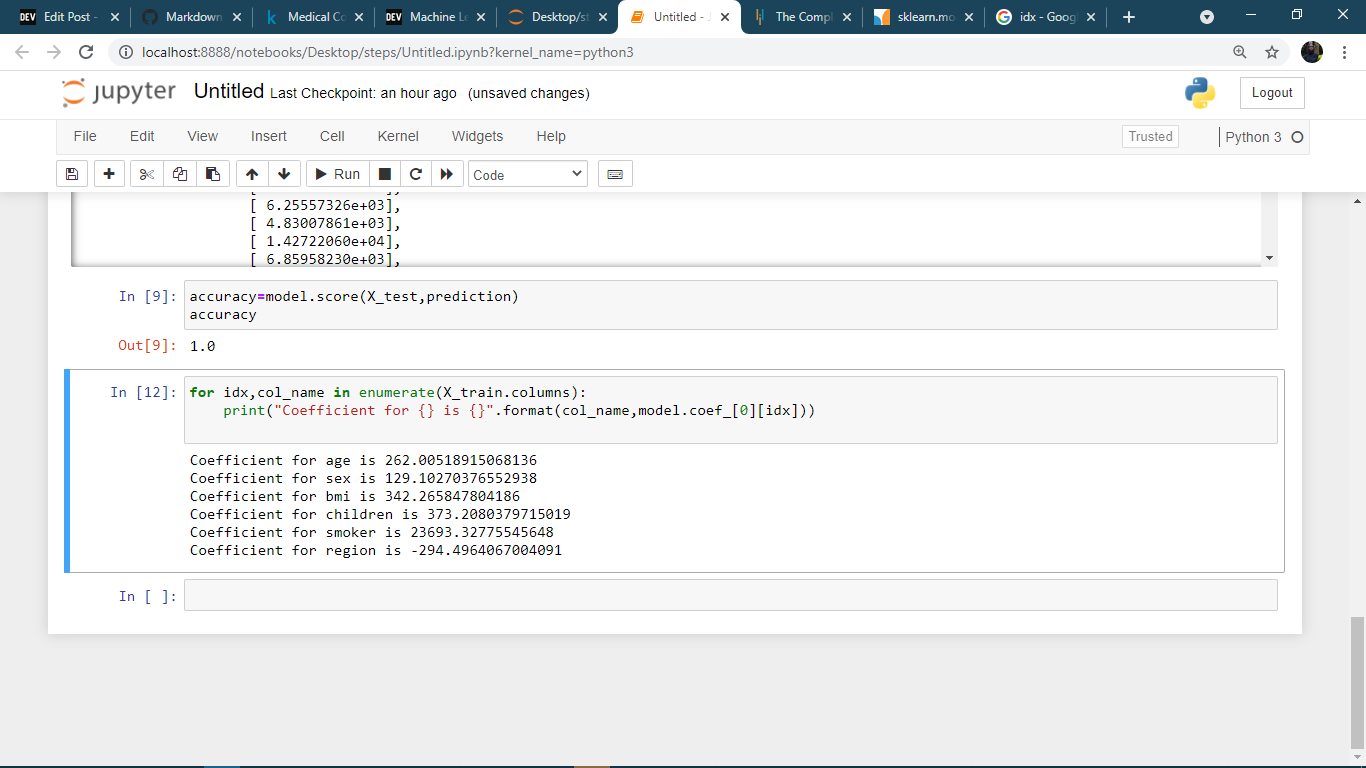The height and width of the screenshot is (768, 1366).
Task: Click the zoom magnifier icon in address bar
Action: click(1240, 52)
